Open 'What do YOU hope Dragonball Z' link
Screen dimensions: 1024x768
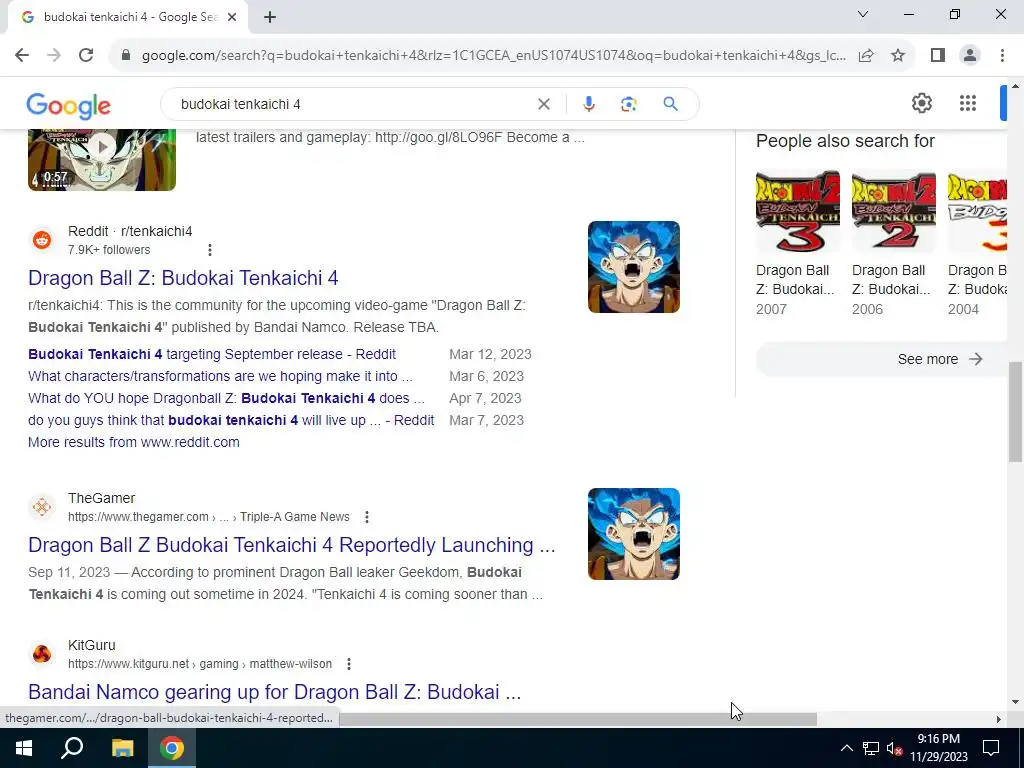(226, 398)
